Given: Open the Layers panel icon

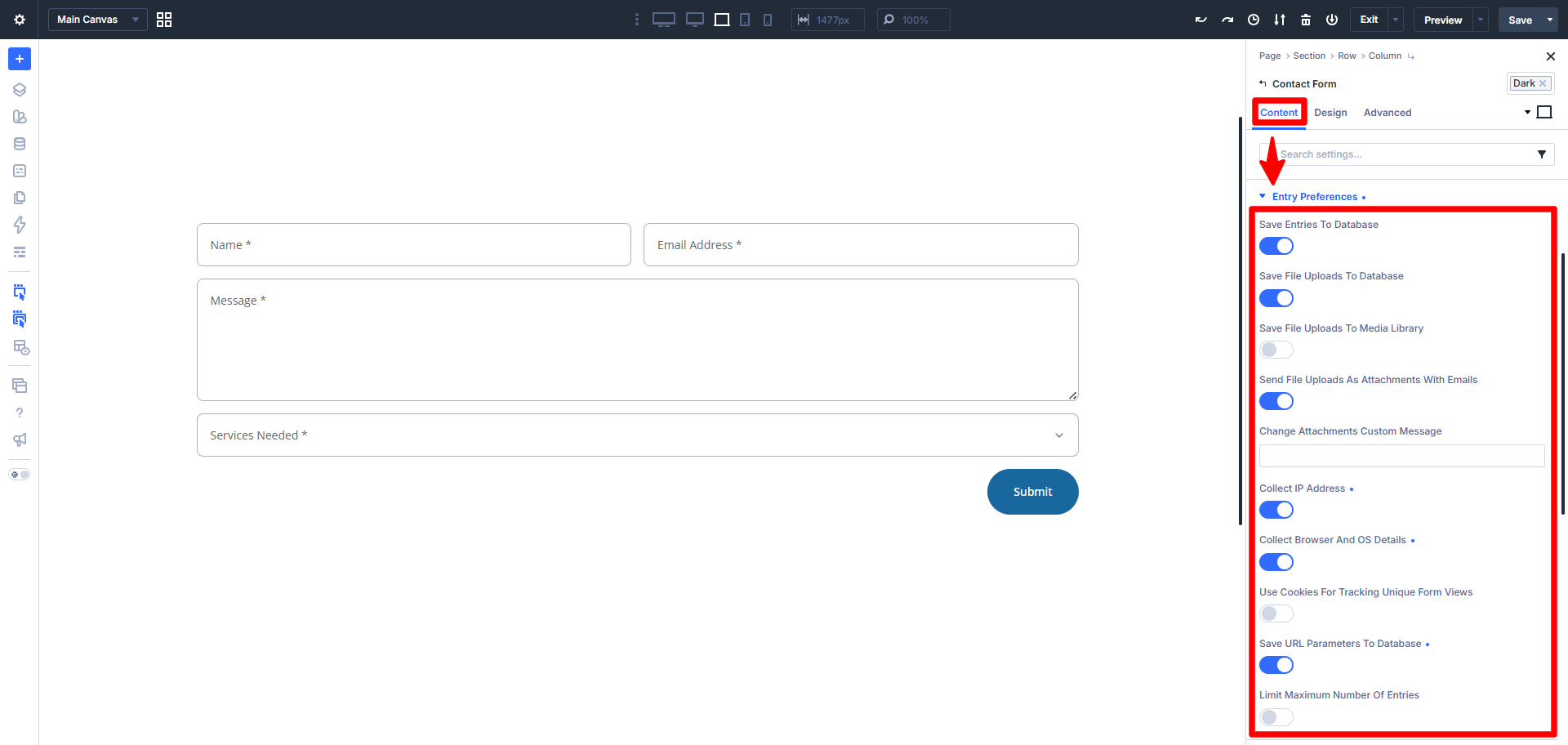Looking at the screenshot, I should click(x=20, y=90).
